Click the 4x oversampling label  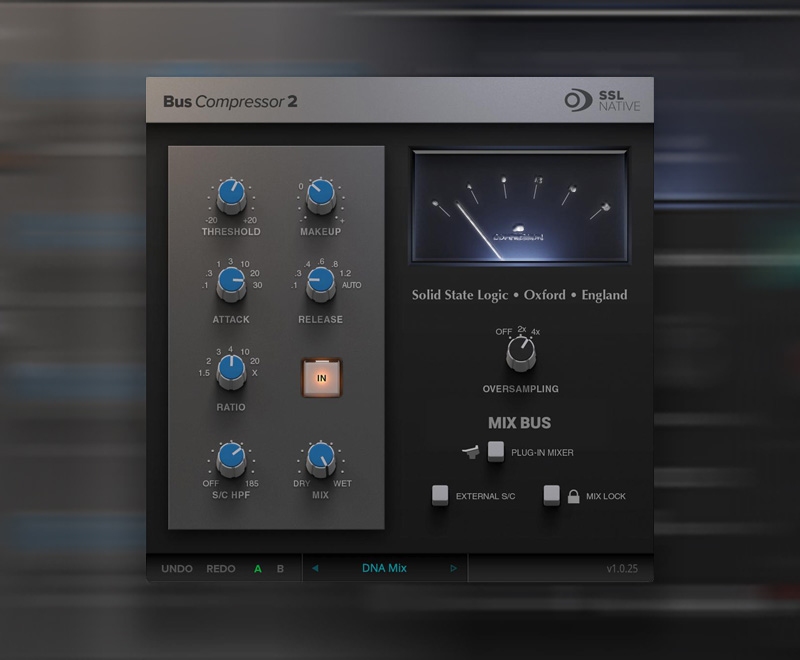pyautogui.click(x=535, y=332)
